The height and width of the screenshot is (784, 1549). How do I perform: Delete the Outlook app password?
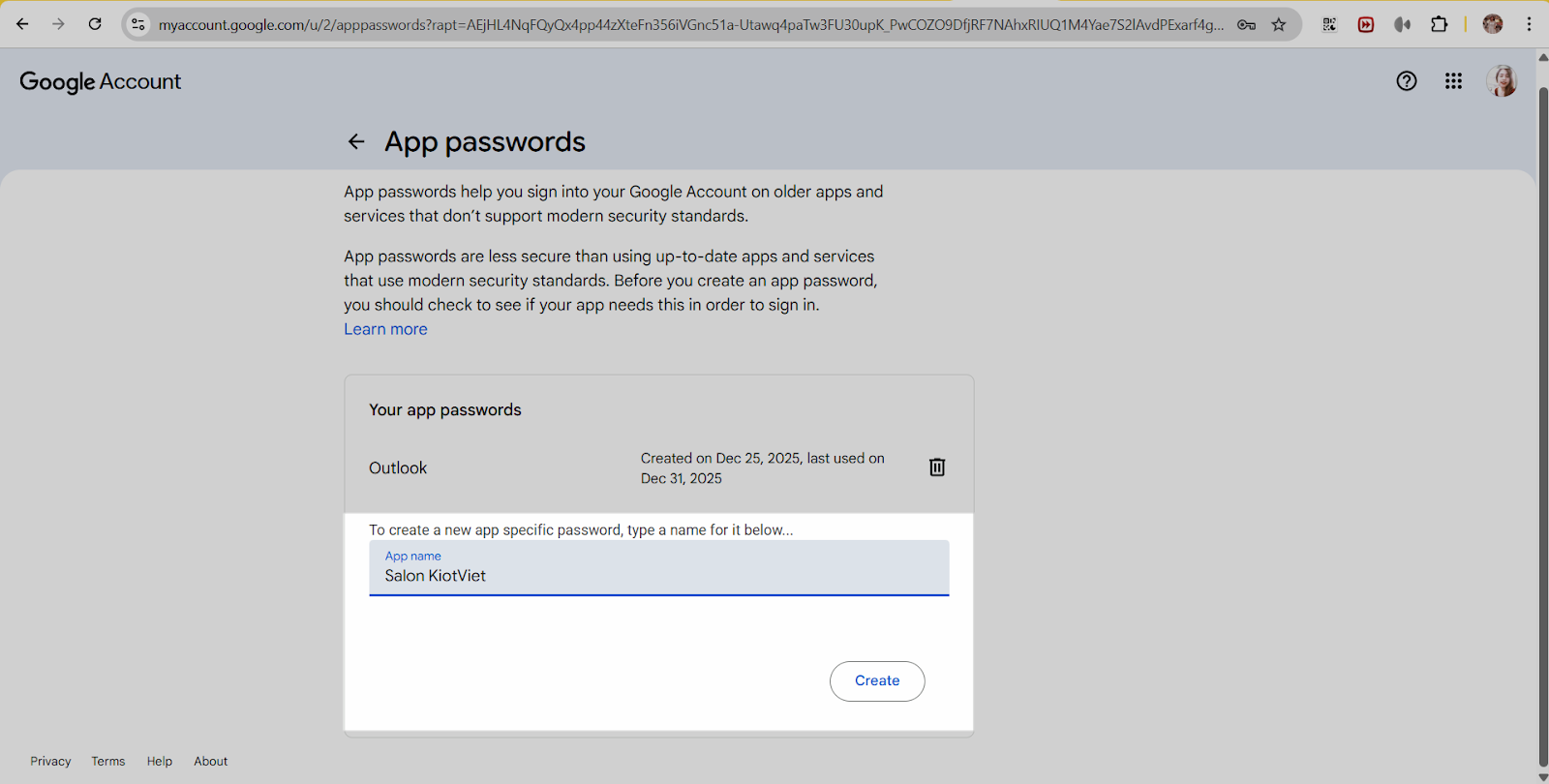tap(937, 467)
